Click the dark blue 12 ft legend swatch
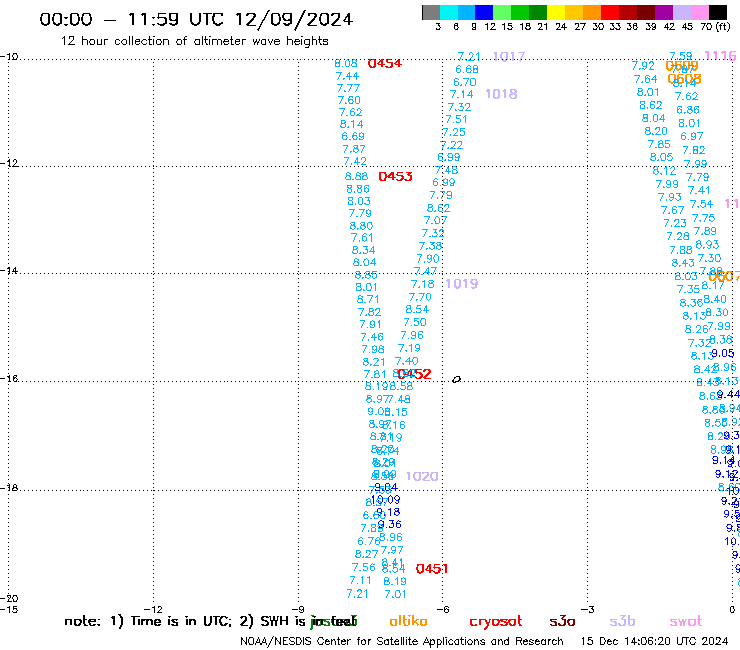This screenshot has height=650, width=740. 484,12
